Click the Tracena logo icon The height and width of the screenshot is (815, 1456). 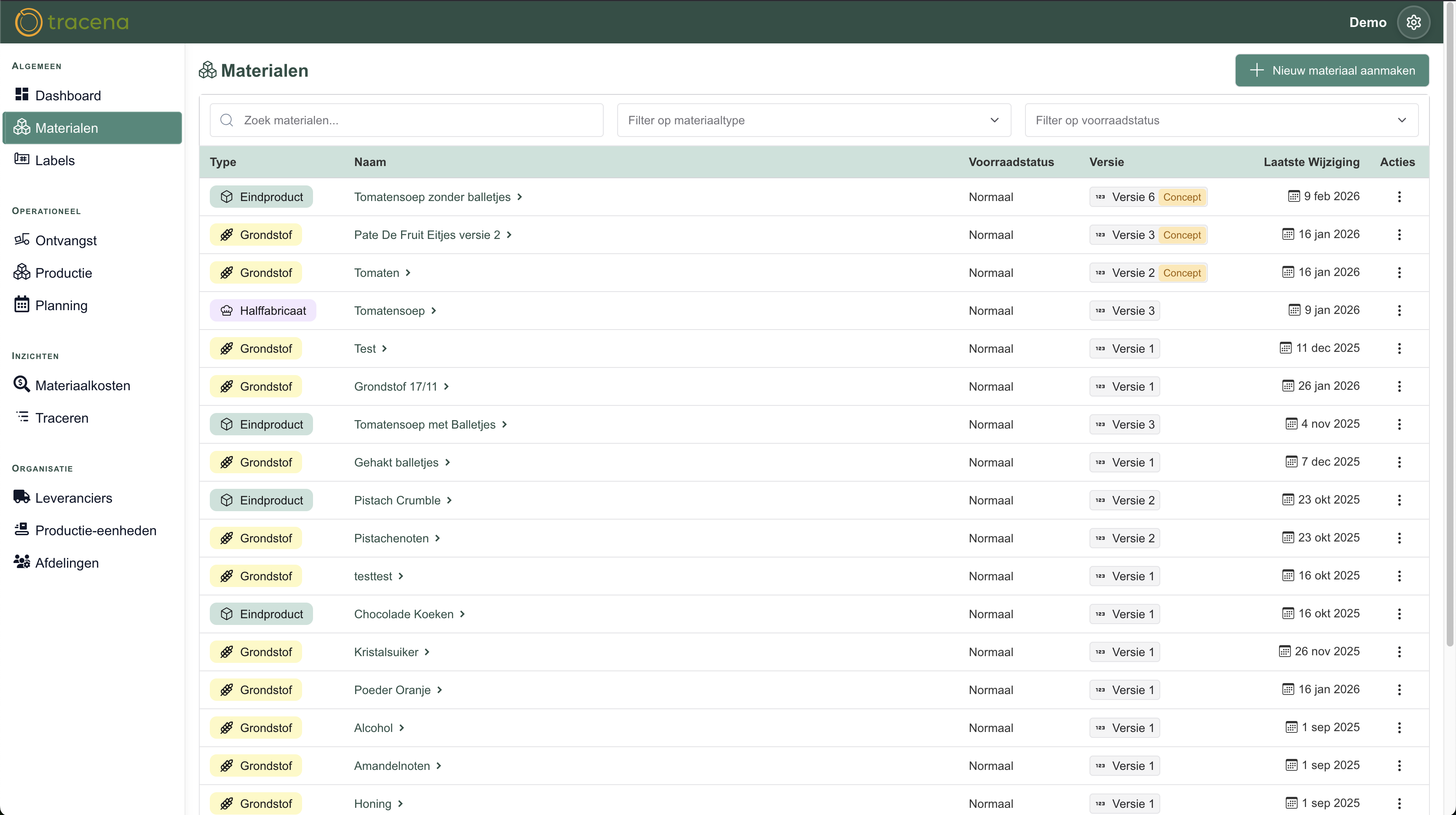click(x=28, y=22)
